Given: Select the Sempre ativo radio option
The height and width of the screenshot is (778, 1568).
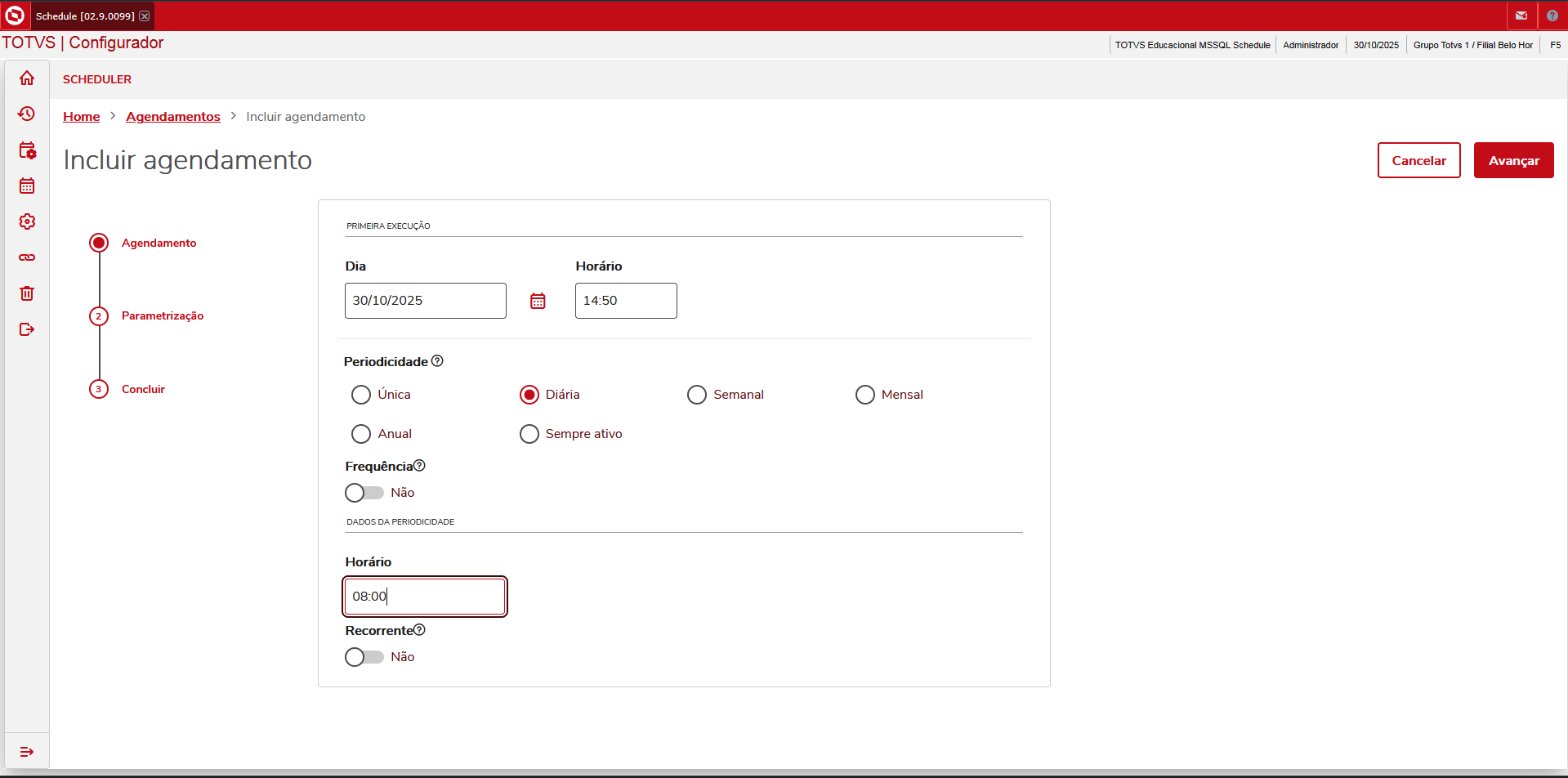Looking at the screenshot, I should [x=570, y=434].
